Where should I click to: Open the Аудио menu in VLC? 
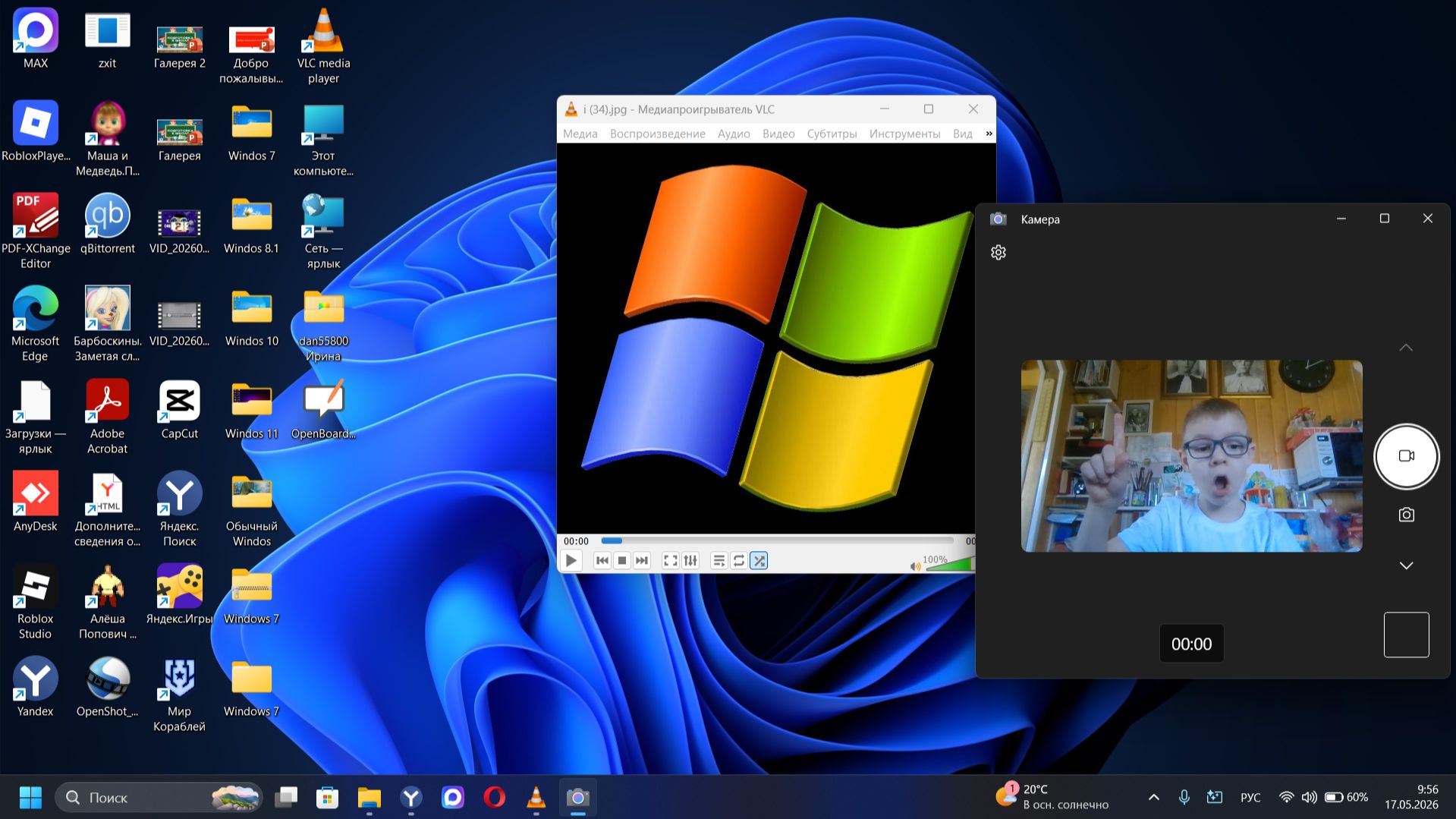point(734,134)
